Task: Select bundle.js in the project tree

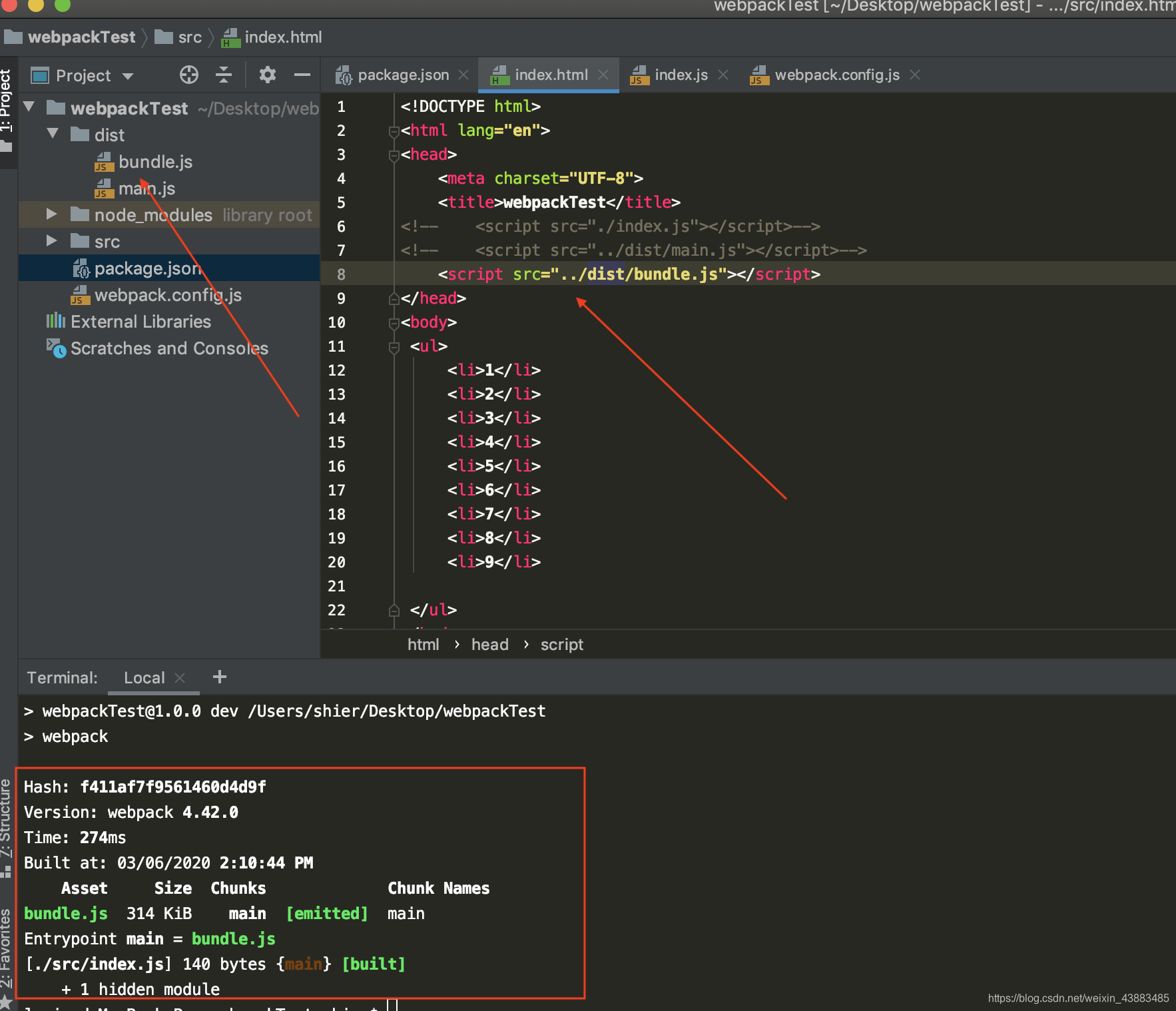Action: [x=155, y=162]
